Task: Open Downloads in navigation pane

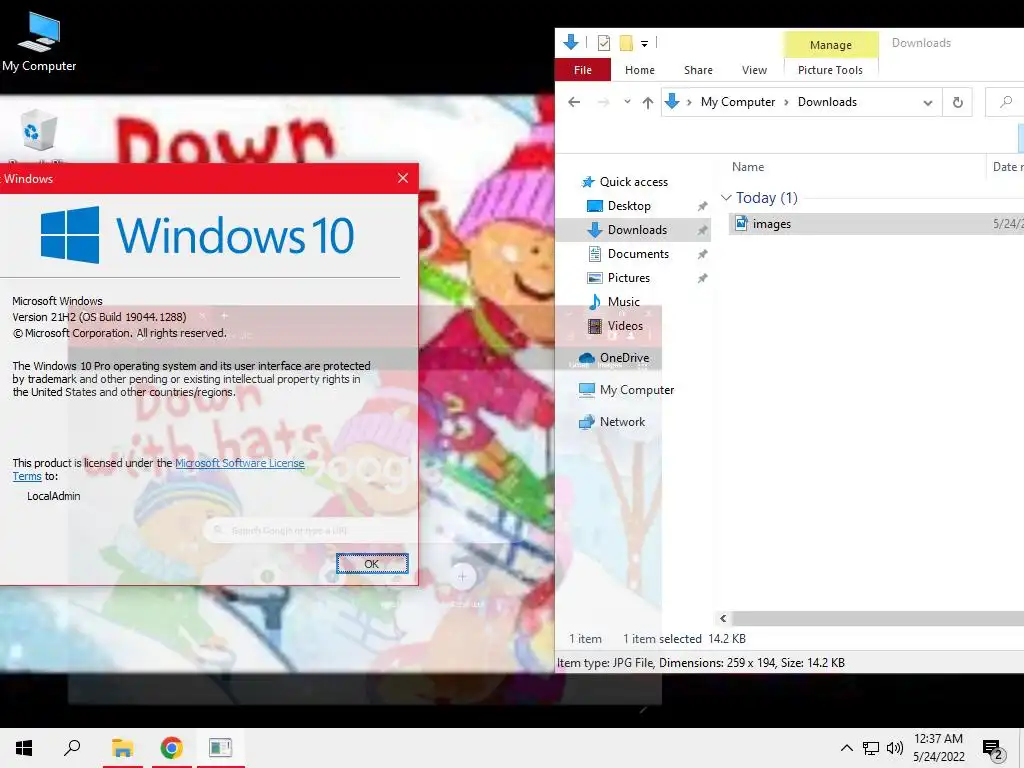Action: click(x=637, y=230)
